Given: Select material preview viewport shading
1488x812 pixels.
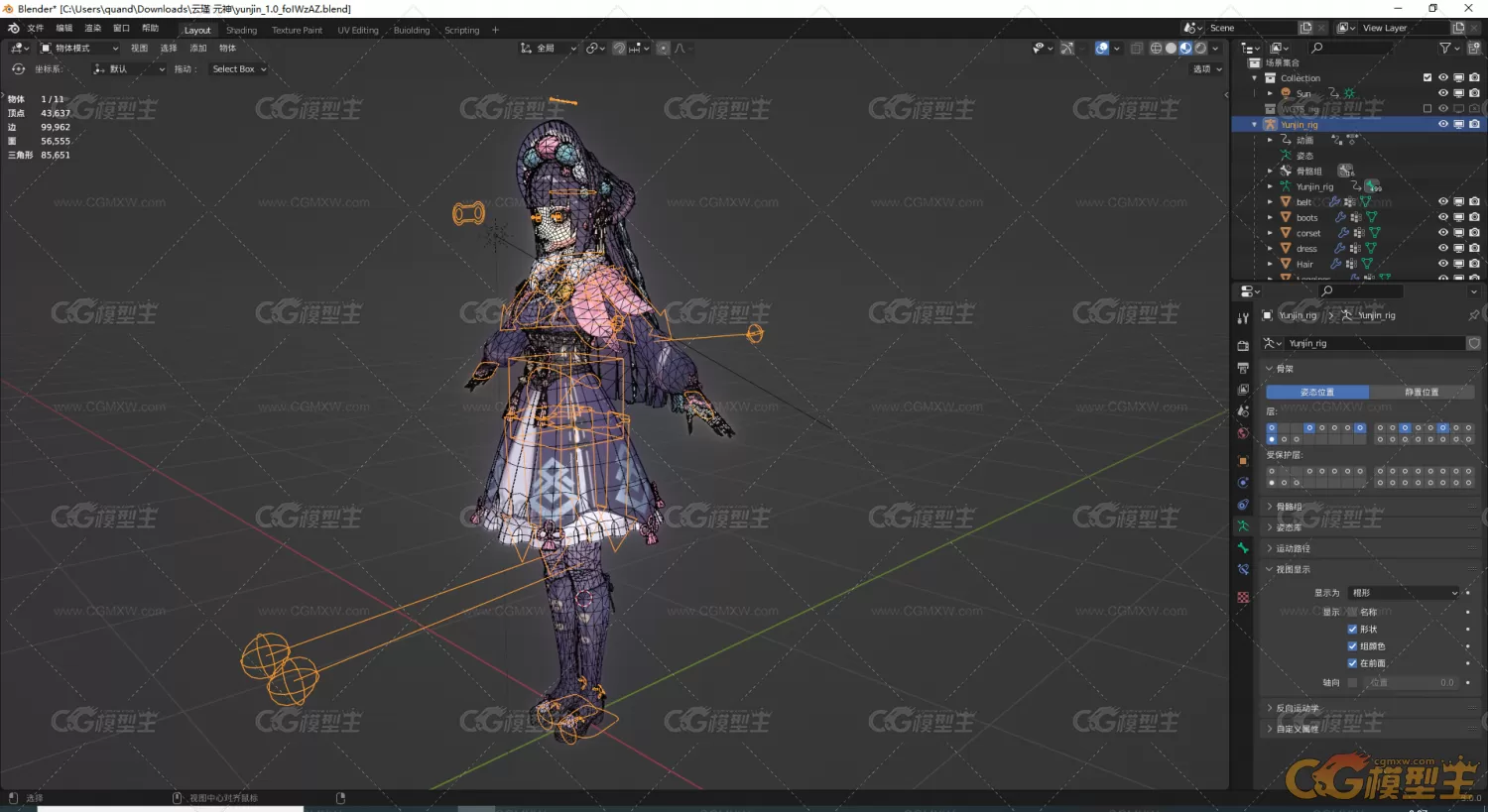Looking at the screenshot, I should click(1185, 48).
